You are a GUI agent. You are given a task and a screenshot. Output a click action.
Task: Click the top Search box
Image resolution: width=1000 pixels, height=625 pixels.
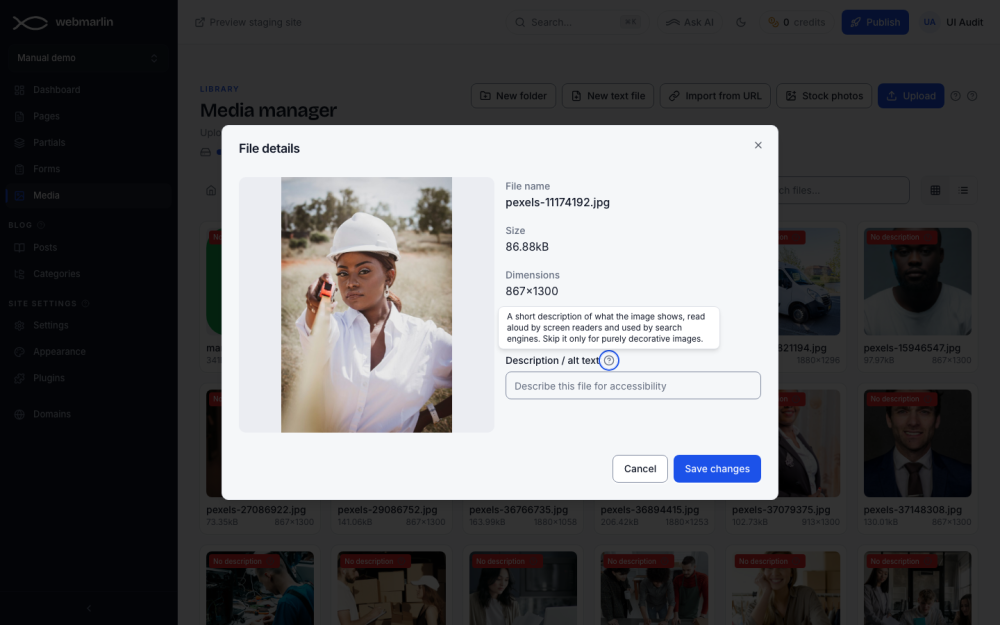[577, 22]
